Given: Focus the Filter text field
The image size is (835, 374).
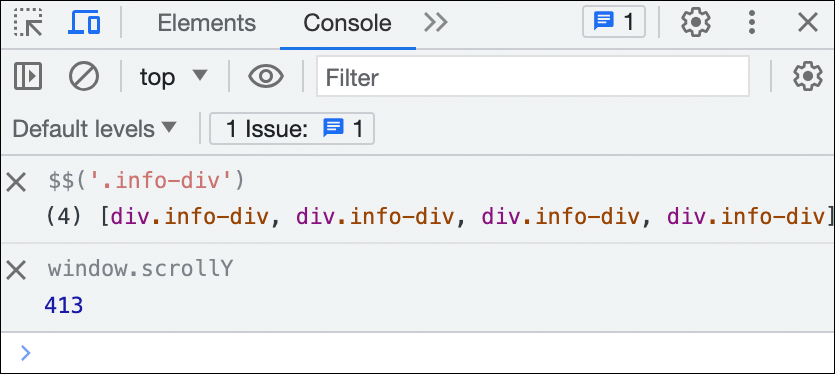Looking at the screenshot, I should point(533,77).
